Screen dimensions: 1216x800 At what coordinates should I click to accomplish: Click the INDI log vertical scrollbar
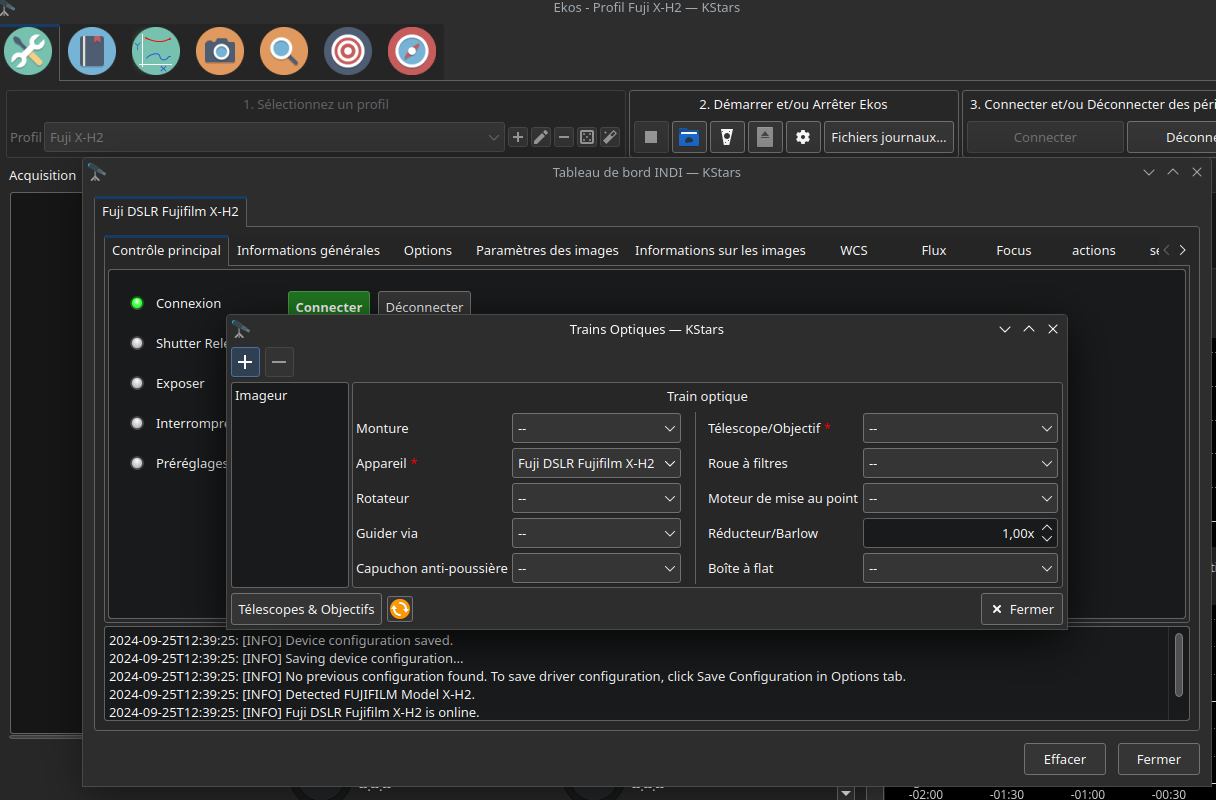pyautogui.click(x=1179, y=664)
